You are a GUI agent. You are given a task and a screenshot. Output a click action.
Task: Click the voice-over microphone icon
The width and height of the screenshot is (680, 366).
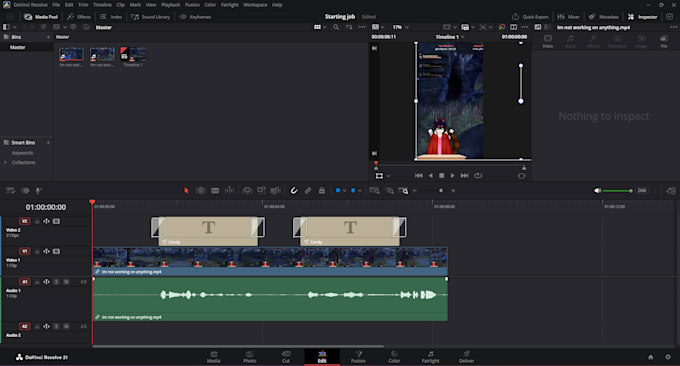point(39,190)
